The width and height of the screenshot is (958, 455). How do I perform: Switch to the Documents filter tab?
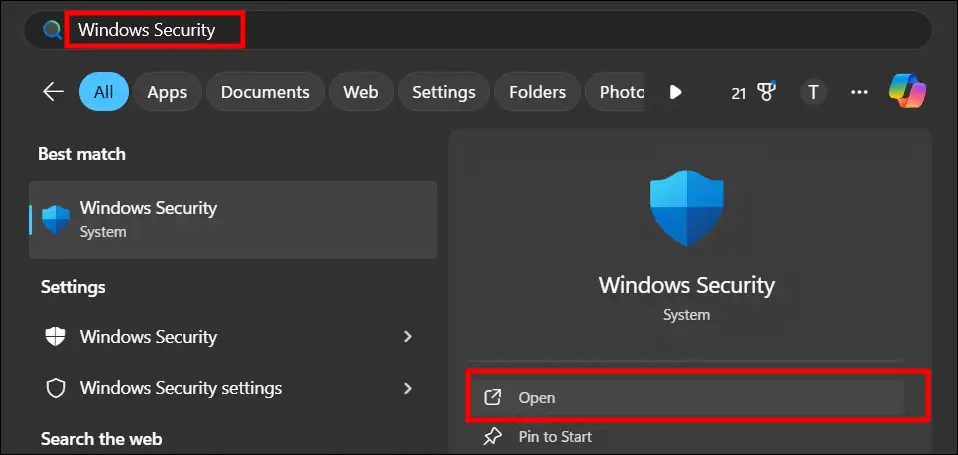pos(265,92)
